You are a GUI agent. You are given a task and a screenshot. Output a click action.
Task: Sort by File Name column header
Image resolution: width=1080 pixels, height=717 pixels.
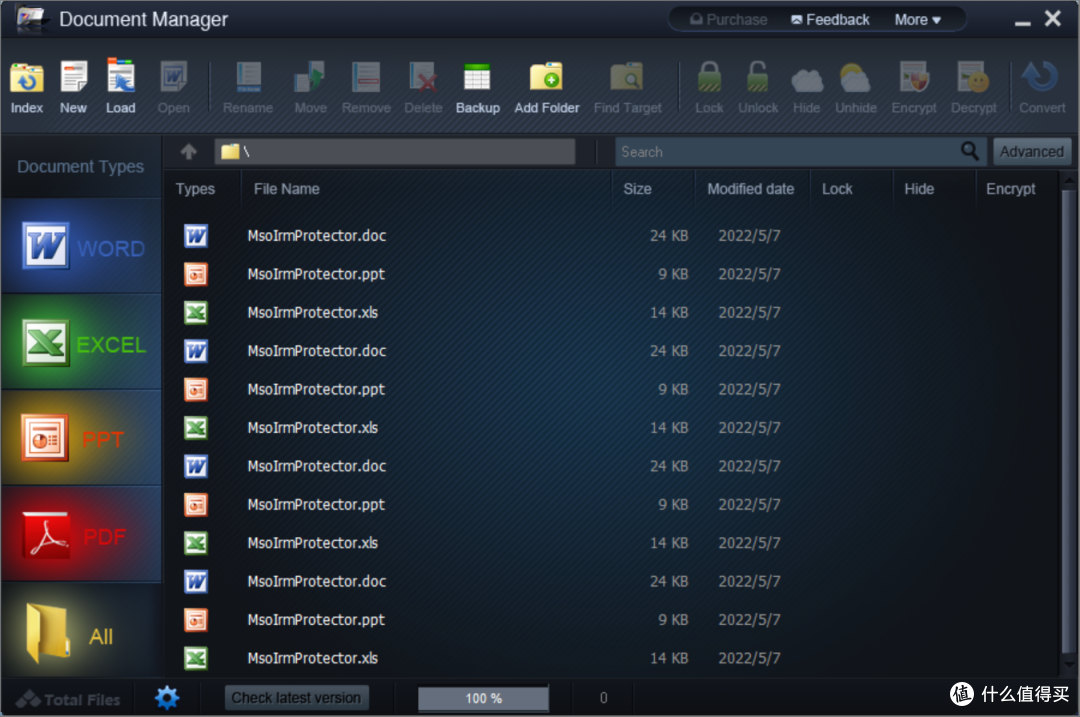[287, 189]
